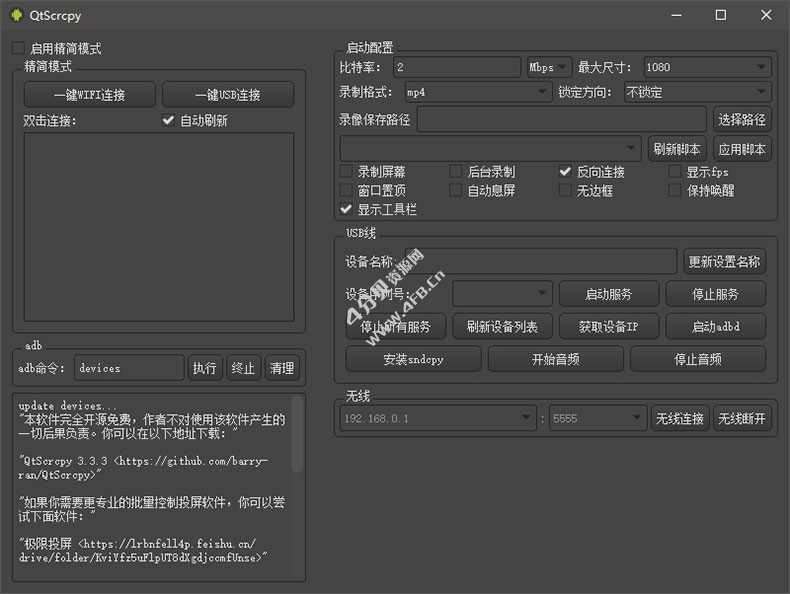Click the 刷新脚本 button

click(677, 149)
